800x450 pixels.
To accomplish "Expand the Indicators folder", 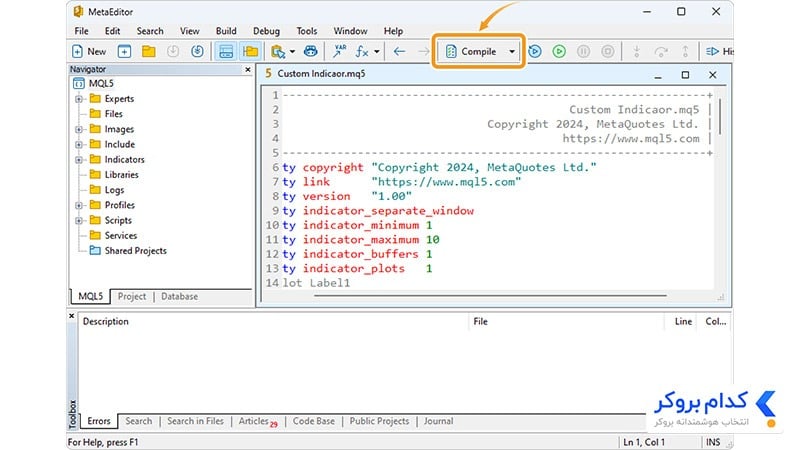I will pos(79,160).
